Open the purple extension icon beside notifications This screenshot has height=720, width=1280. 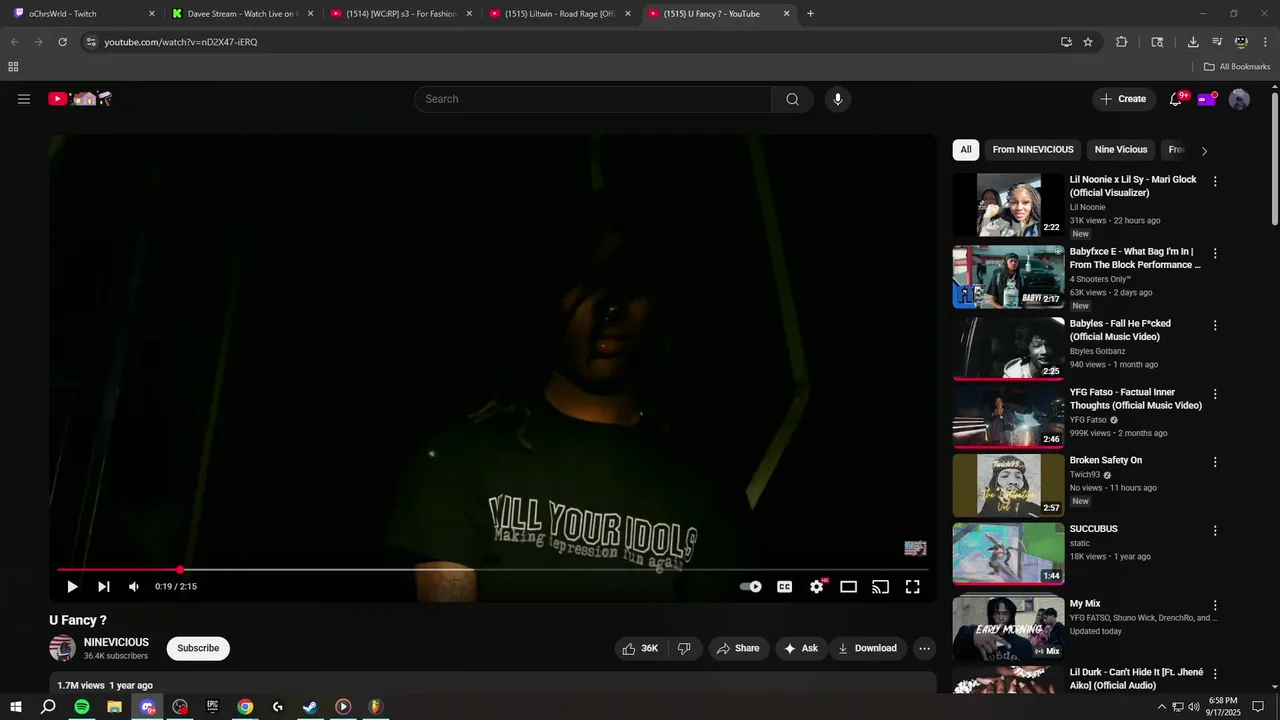[x=1207, y=99]
